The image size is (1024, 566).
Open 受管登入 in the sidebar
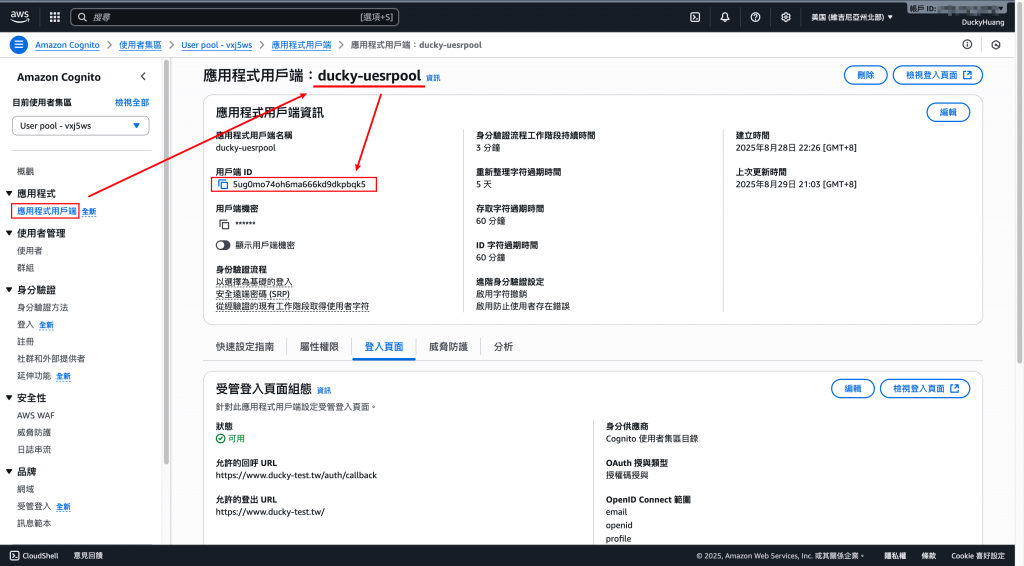(x=34, y=506)
